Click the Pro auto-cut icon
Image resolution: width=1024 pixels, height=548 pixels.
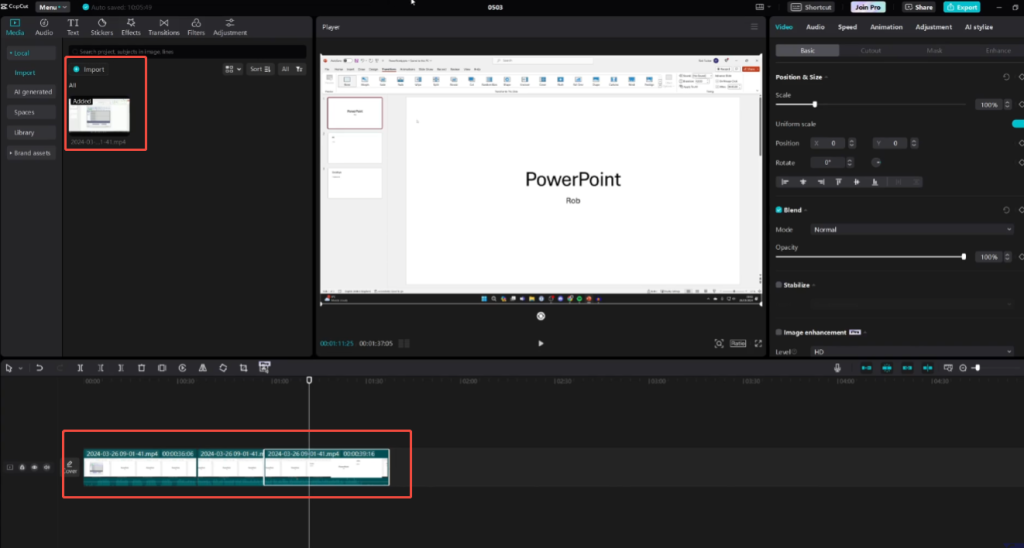click(x=264, y=367)
